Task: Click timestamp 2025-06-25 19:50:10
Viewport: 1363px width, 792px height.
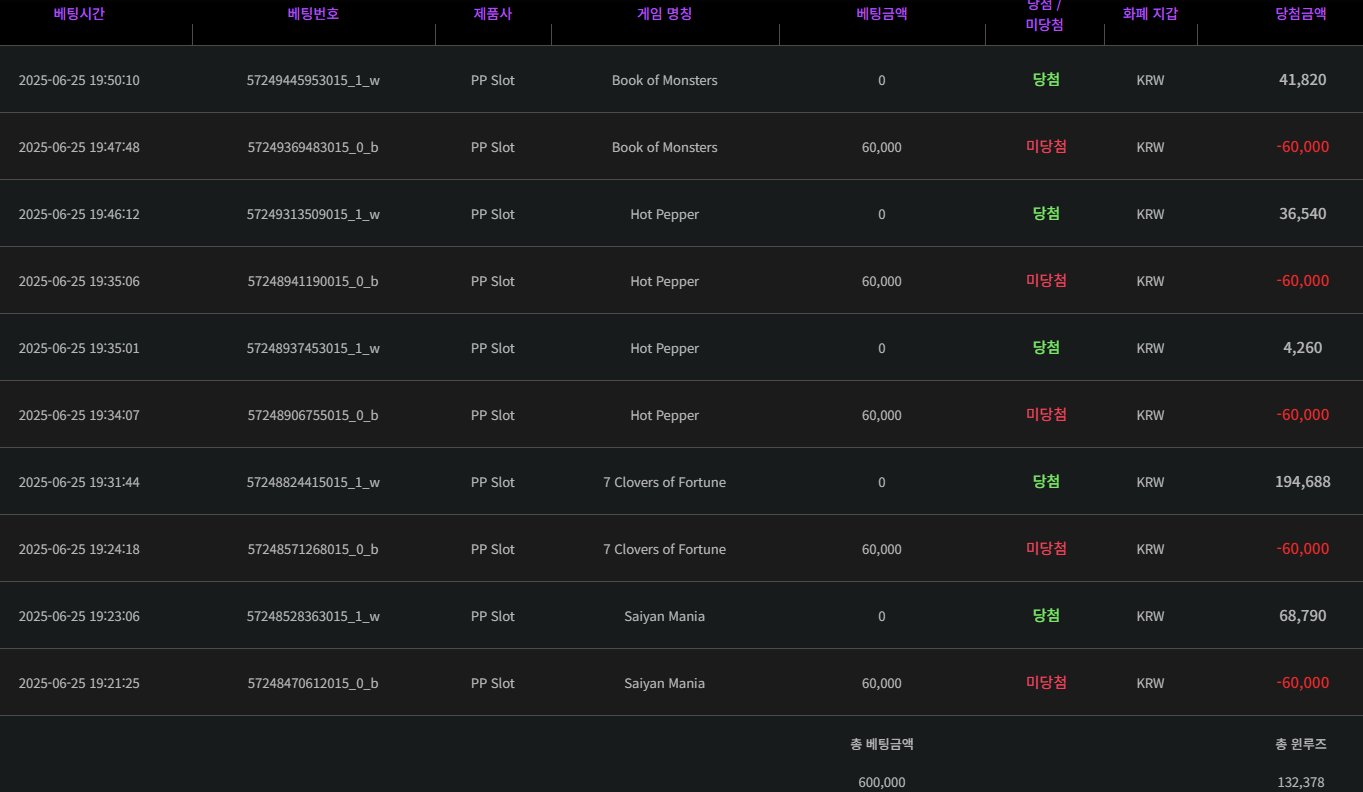Action: (79, 80)
